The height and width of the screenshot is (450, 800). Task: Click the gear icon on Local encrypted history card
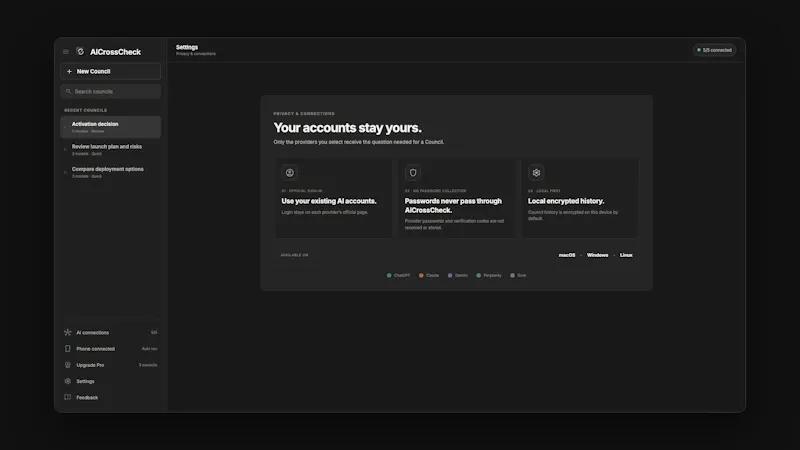tap(536, 172)
